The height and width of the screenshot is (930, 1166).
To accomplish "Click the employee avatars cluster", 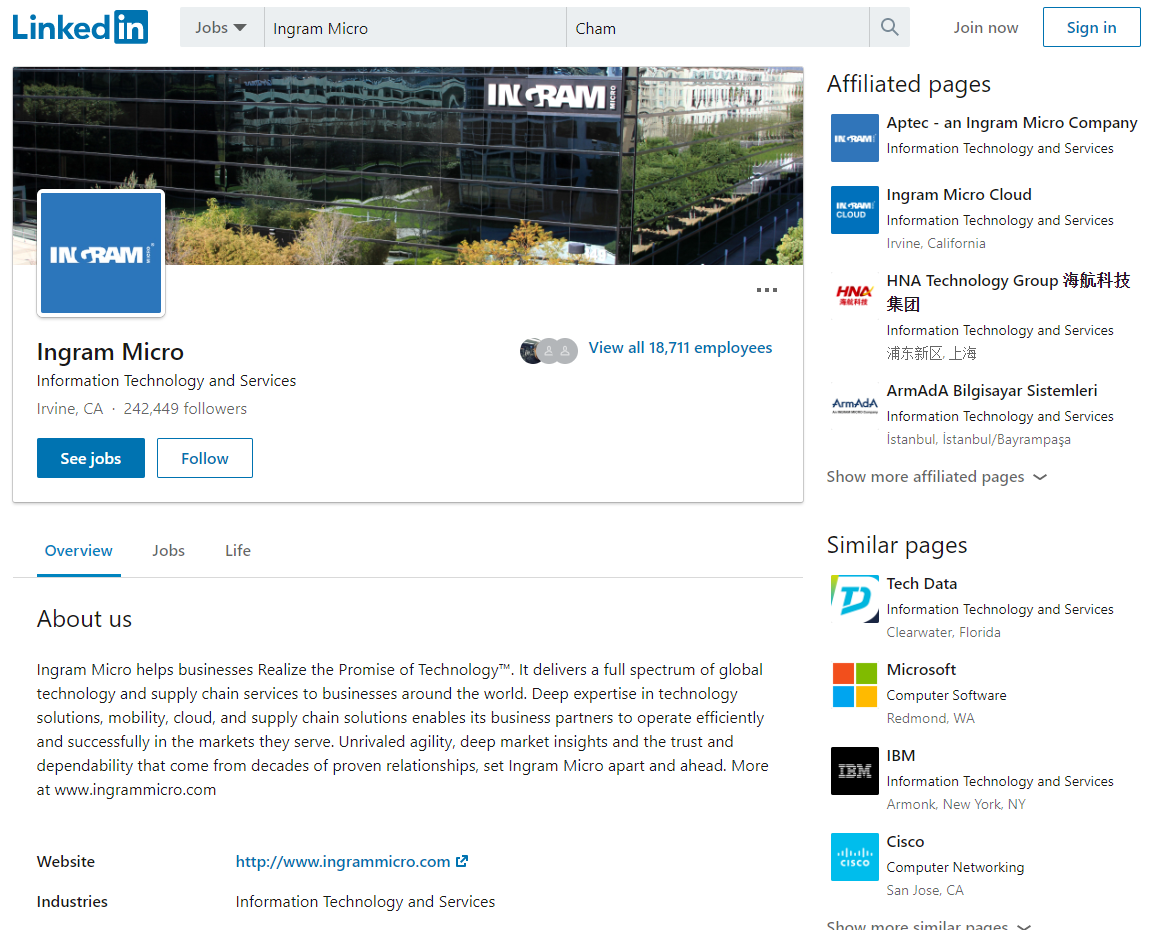I will 549,350.
